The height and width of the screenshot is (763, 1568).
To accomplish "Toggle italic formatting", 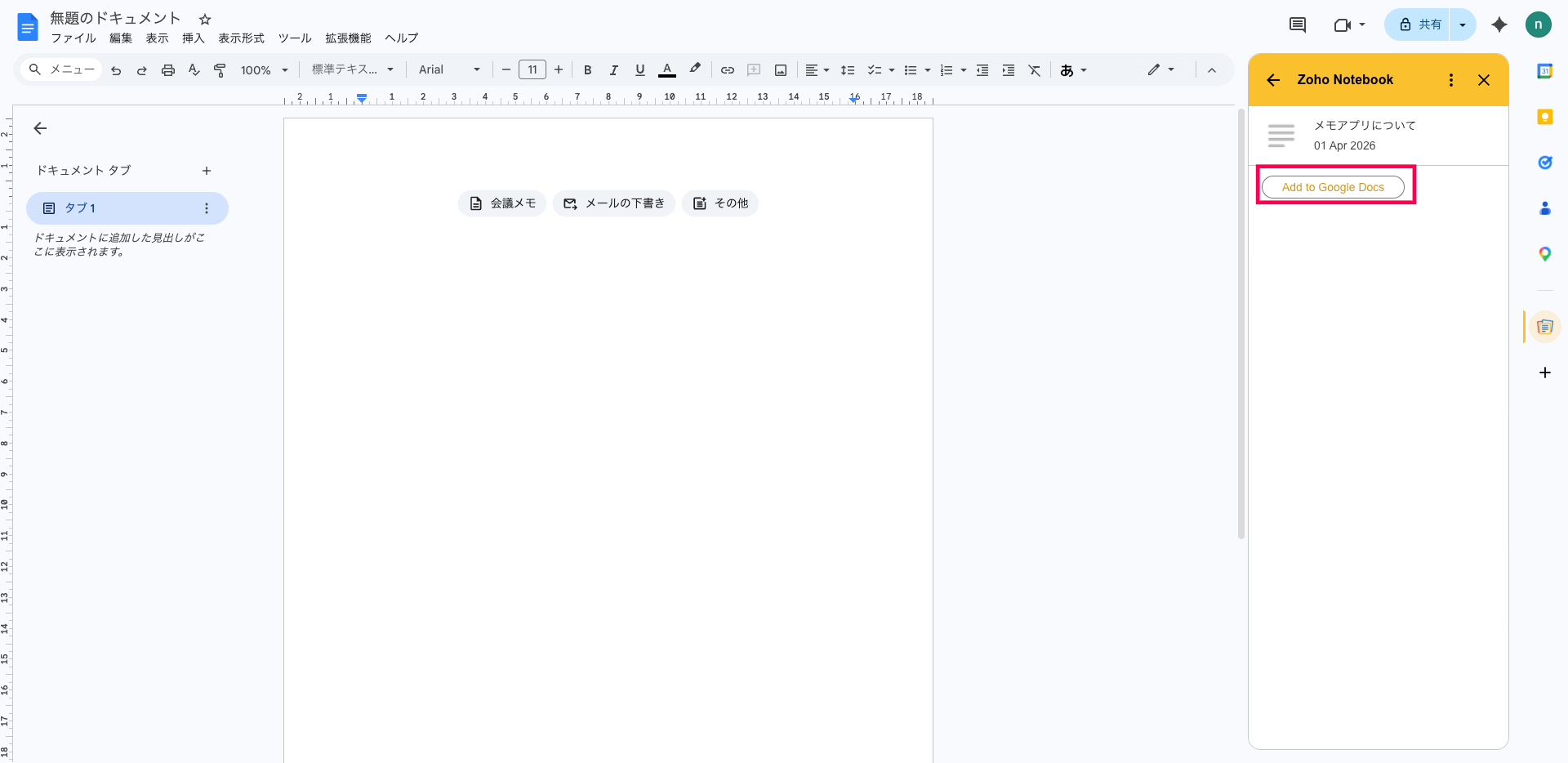I will (613, 70).
